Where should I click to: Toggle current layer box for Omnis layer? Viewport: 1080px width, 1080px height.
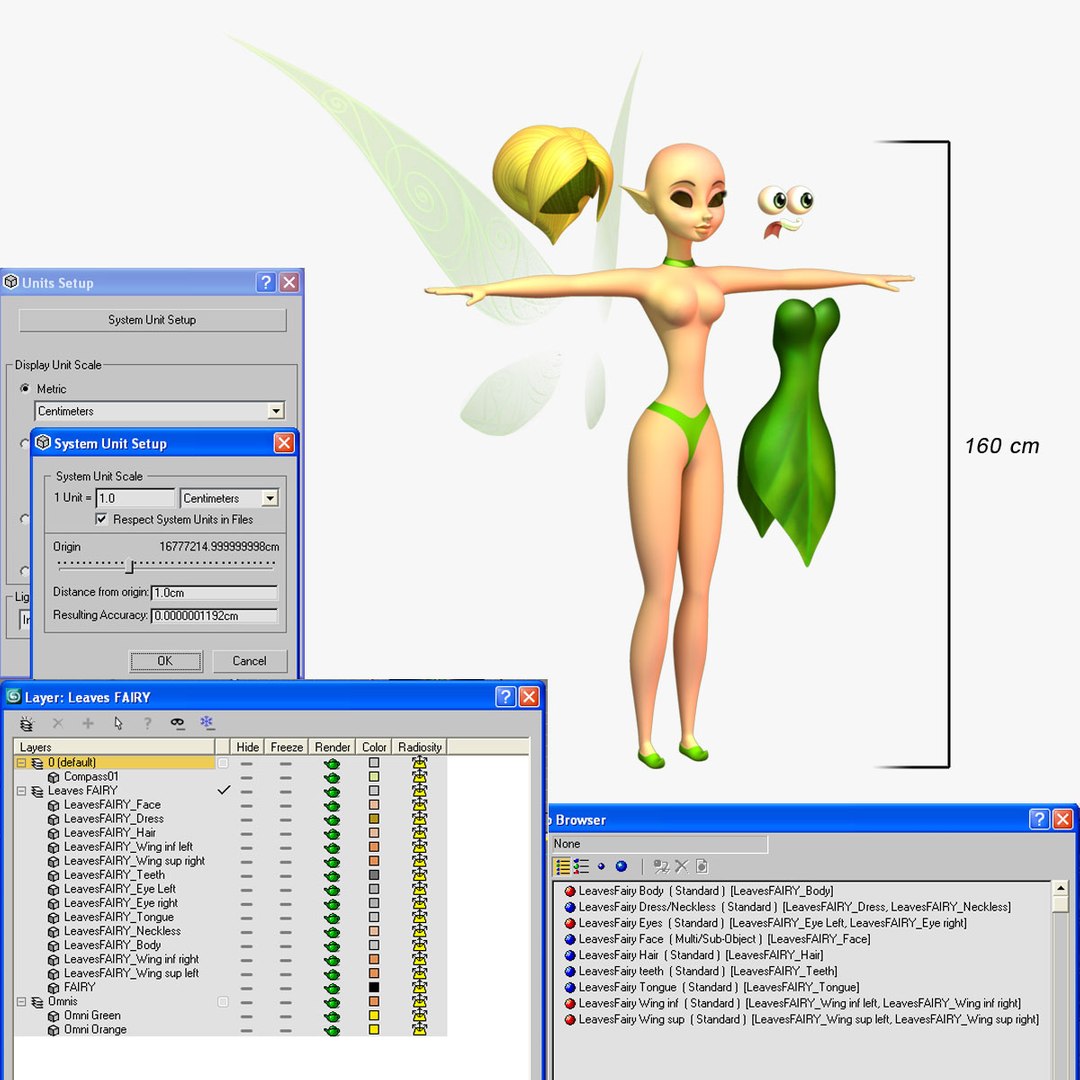(222, 1002)
